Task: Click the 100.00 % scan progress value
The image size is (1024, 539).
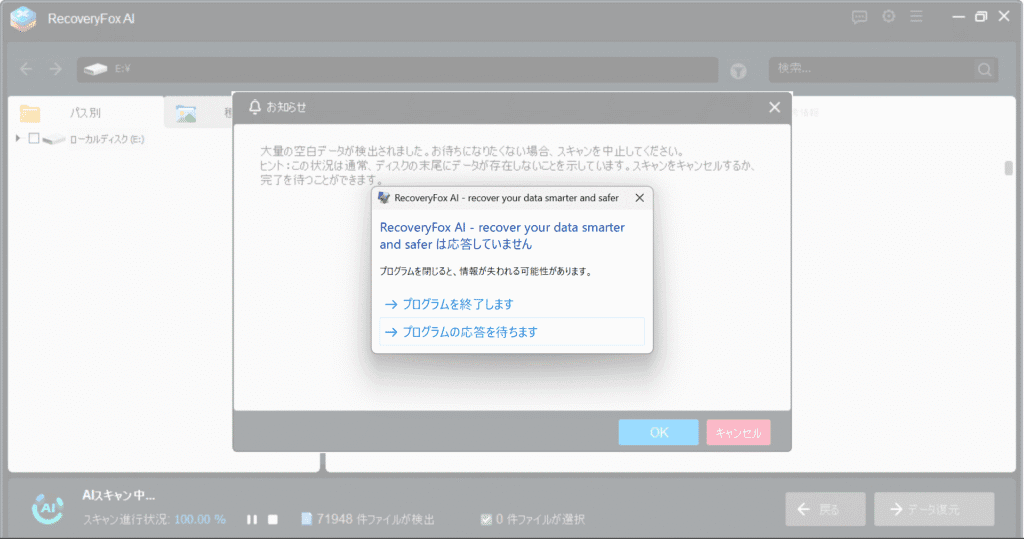Action: [x=200, y=519]
